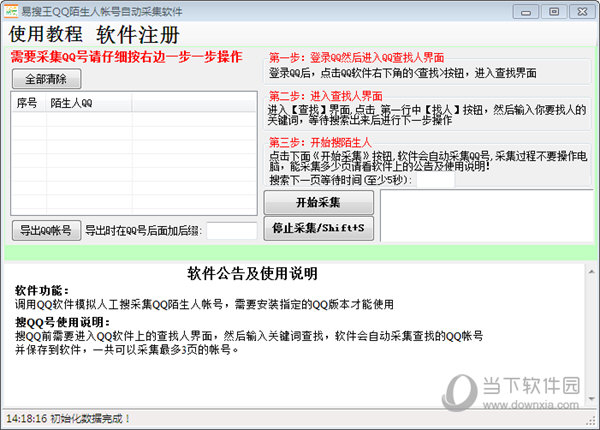Click the 开始采集 button

coord(318,202)
